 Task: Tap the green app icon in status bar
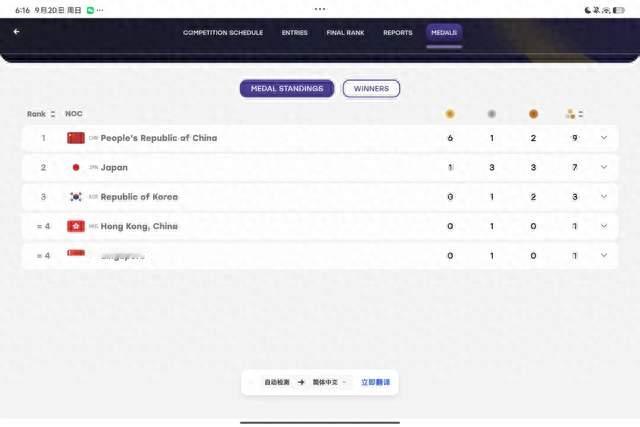click(x=90, y=10)
